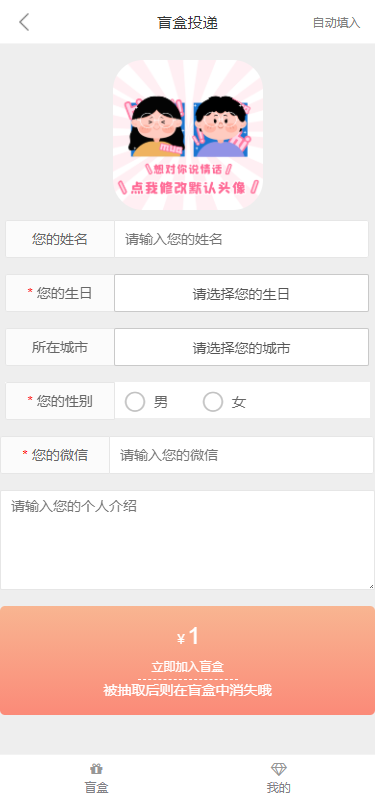Screen dimensions: 375x802
Task: Click the textarea resize handle corner
Action: click(371, 586)
